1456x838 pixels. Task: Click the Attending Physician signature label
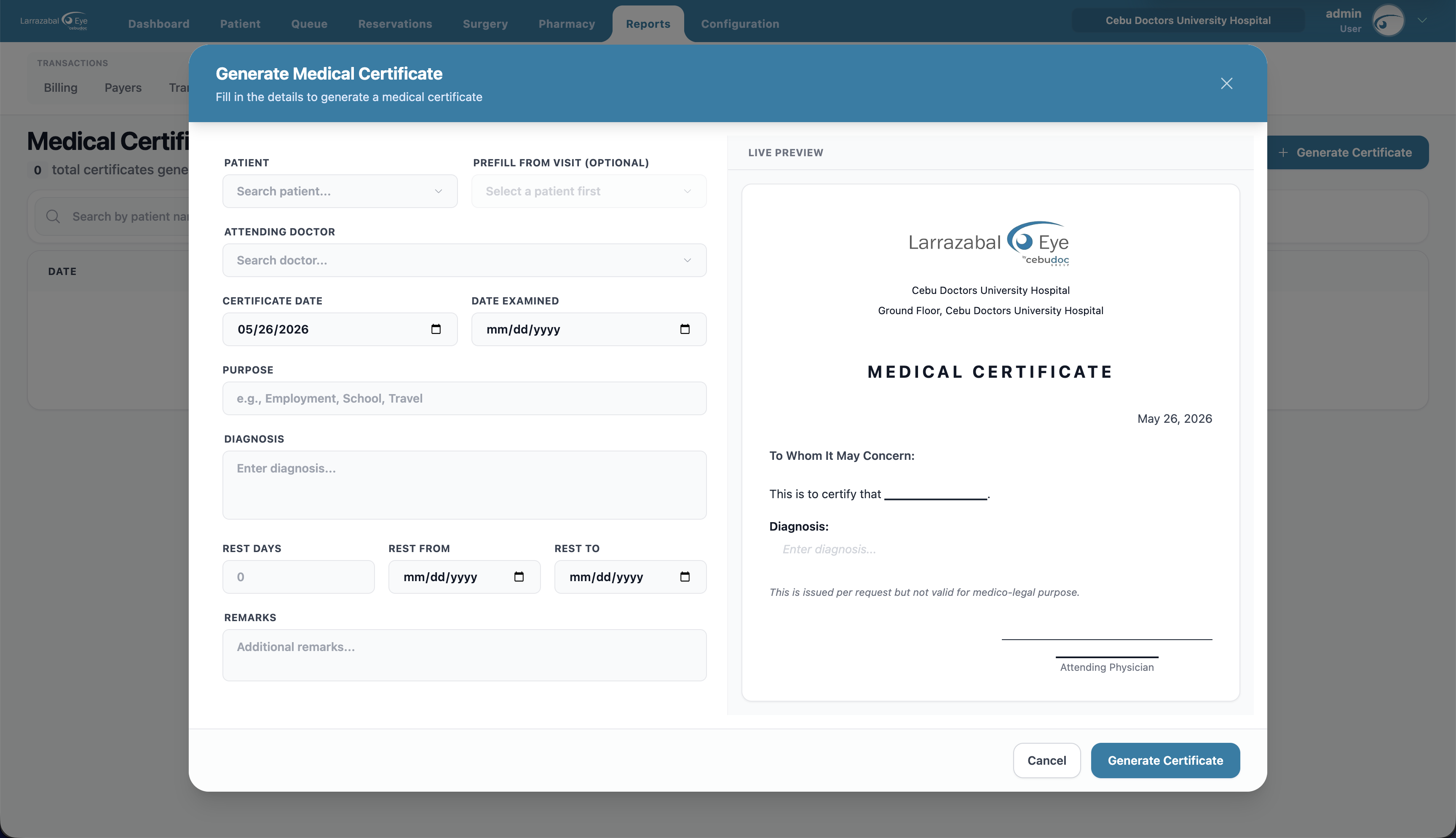[x=1107, y=667]
